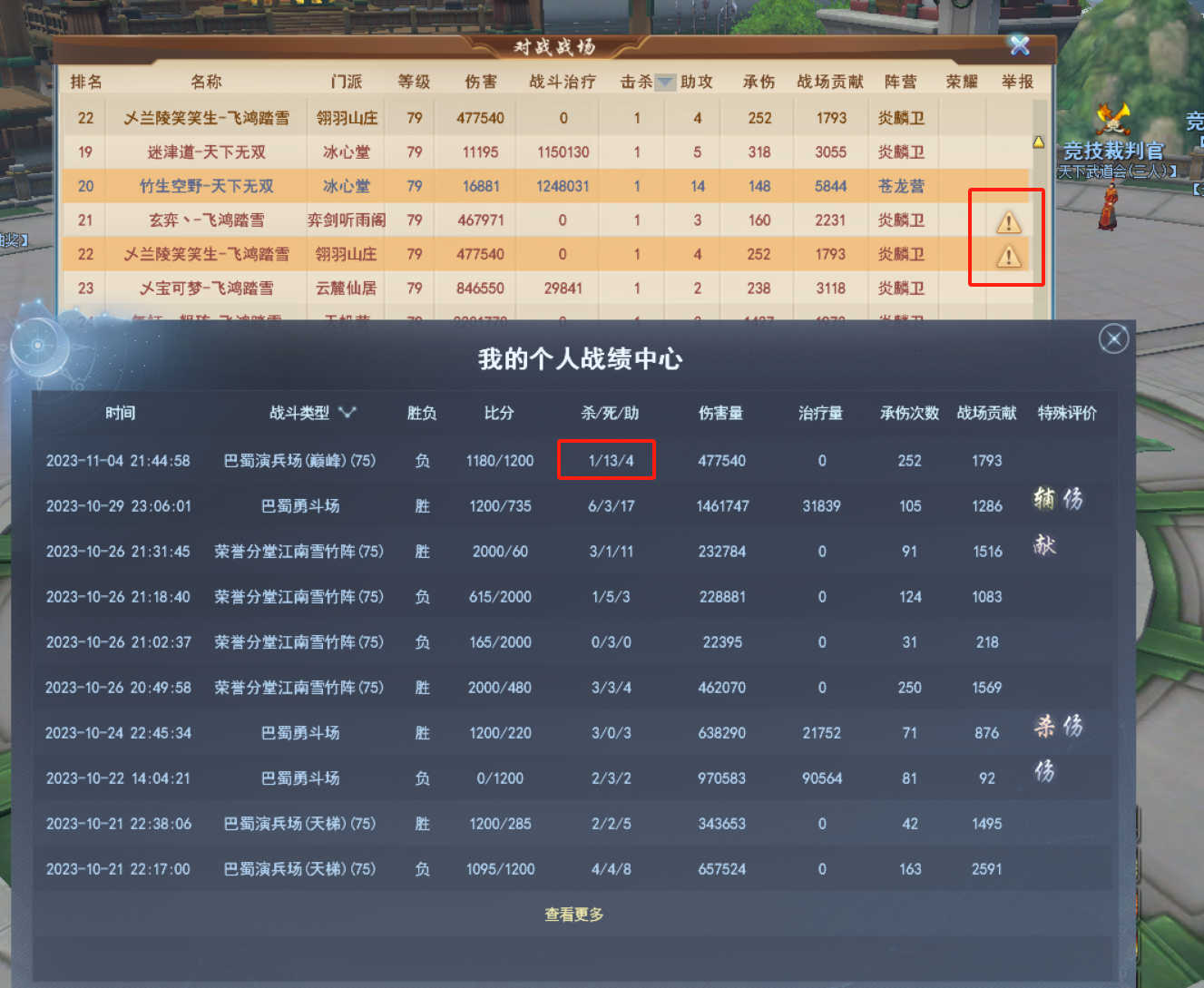Click the compass orb icon on records panel
Screen dimensions: 1204x988
tap(38, 347)
